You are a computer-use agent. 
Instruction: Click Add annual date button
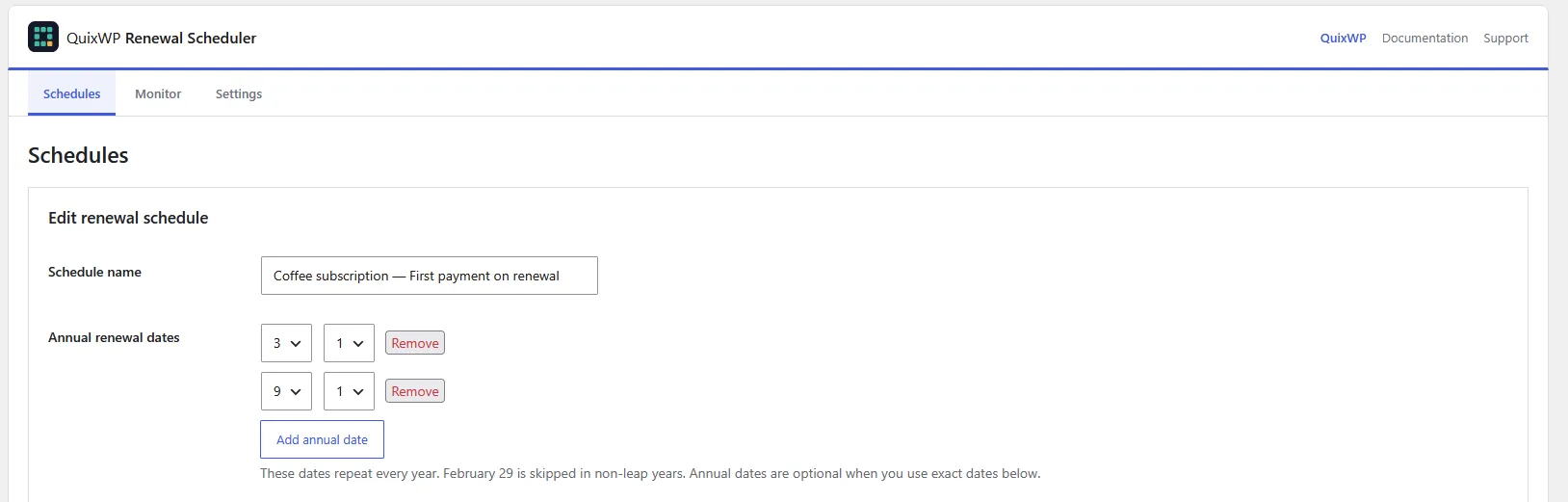(x=322, y=439)
